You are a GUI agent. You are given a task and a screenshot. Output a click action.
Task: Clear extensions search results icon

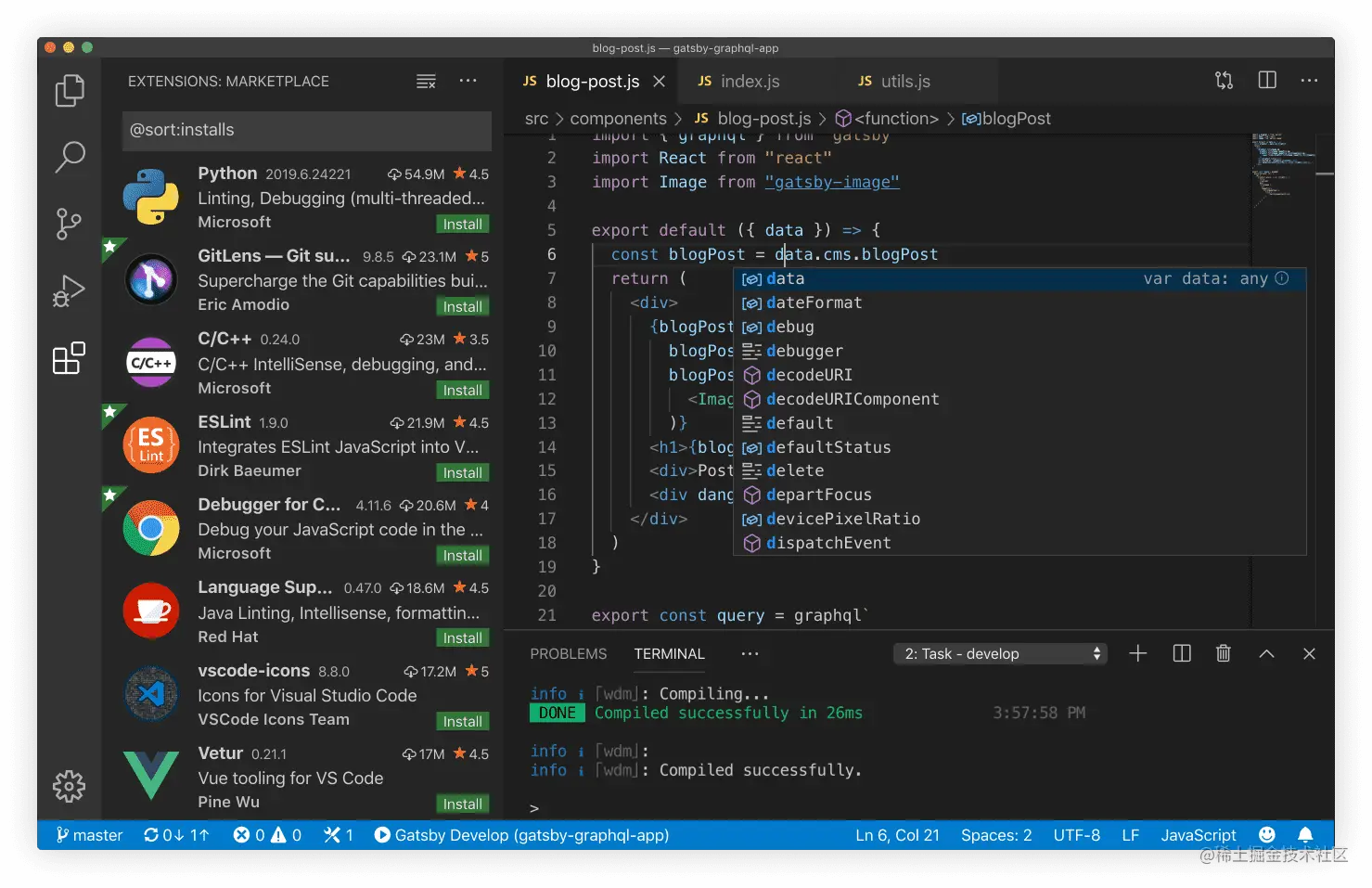click(426, 82)
